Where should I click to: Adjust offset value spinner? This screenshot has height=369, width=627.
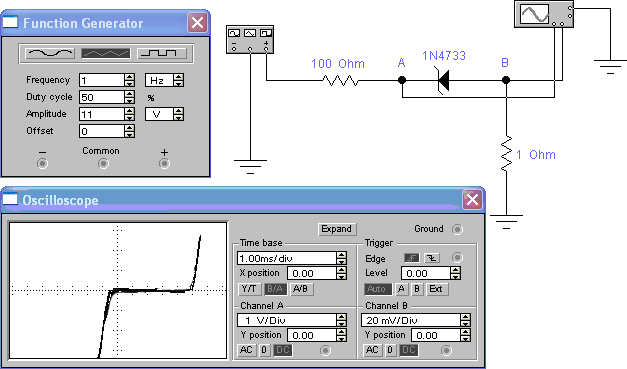(129, 131)
